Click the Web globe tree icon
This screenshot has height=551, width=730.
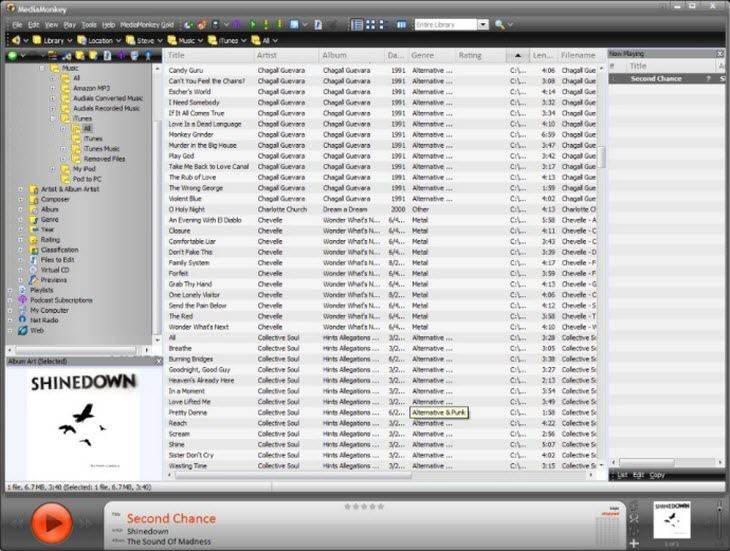pyautogui.click(x=22, y=330)
